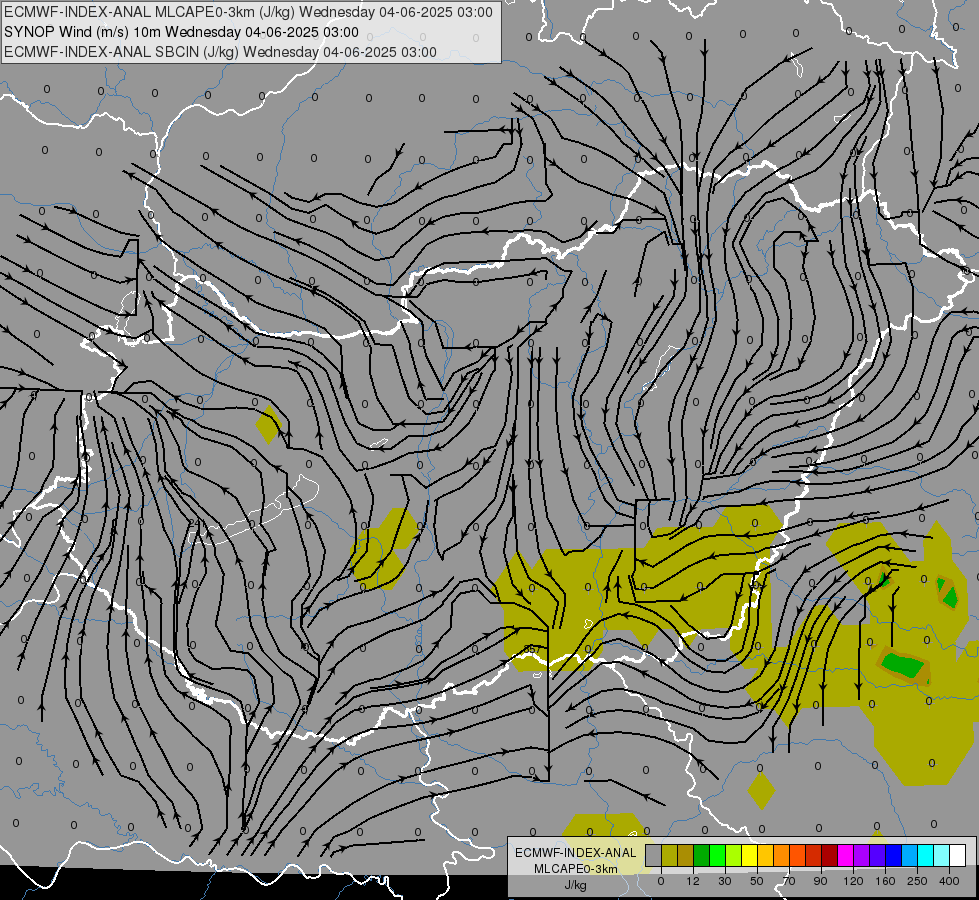Select the dark red legend swatch
The height and width of the screenshot is (900, 979).
(830, 855)
